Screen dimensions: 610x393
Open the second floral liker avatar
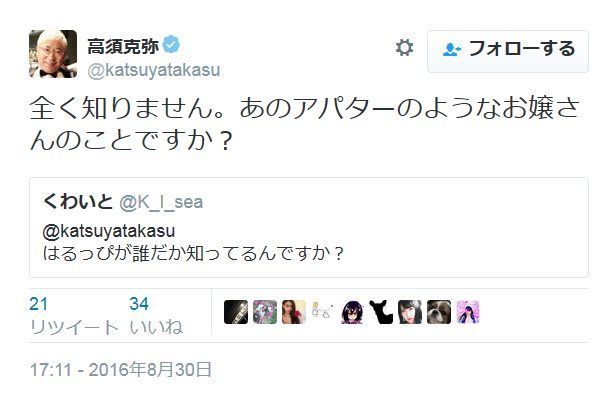point(265,312)
